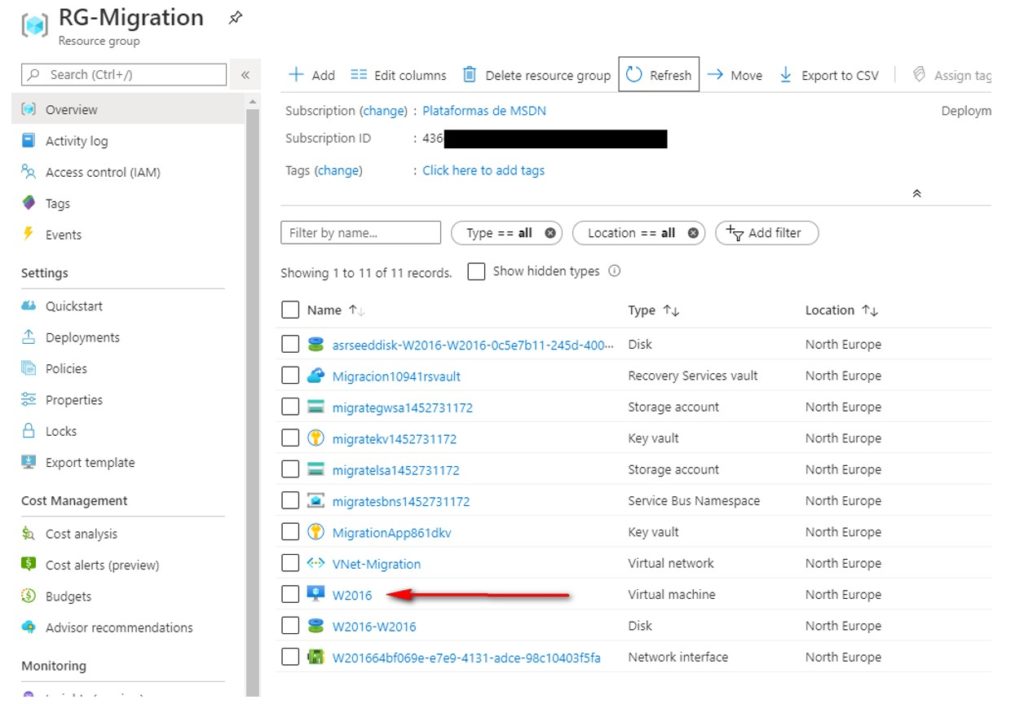
Task: Toggle Show hidden types checkbox
Action: 476,271
